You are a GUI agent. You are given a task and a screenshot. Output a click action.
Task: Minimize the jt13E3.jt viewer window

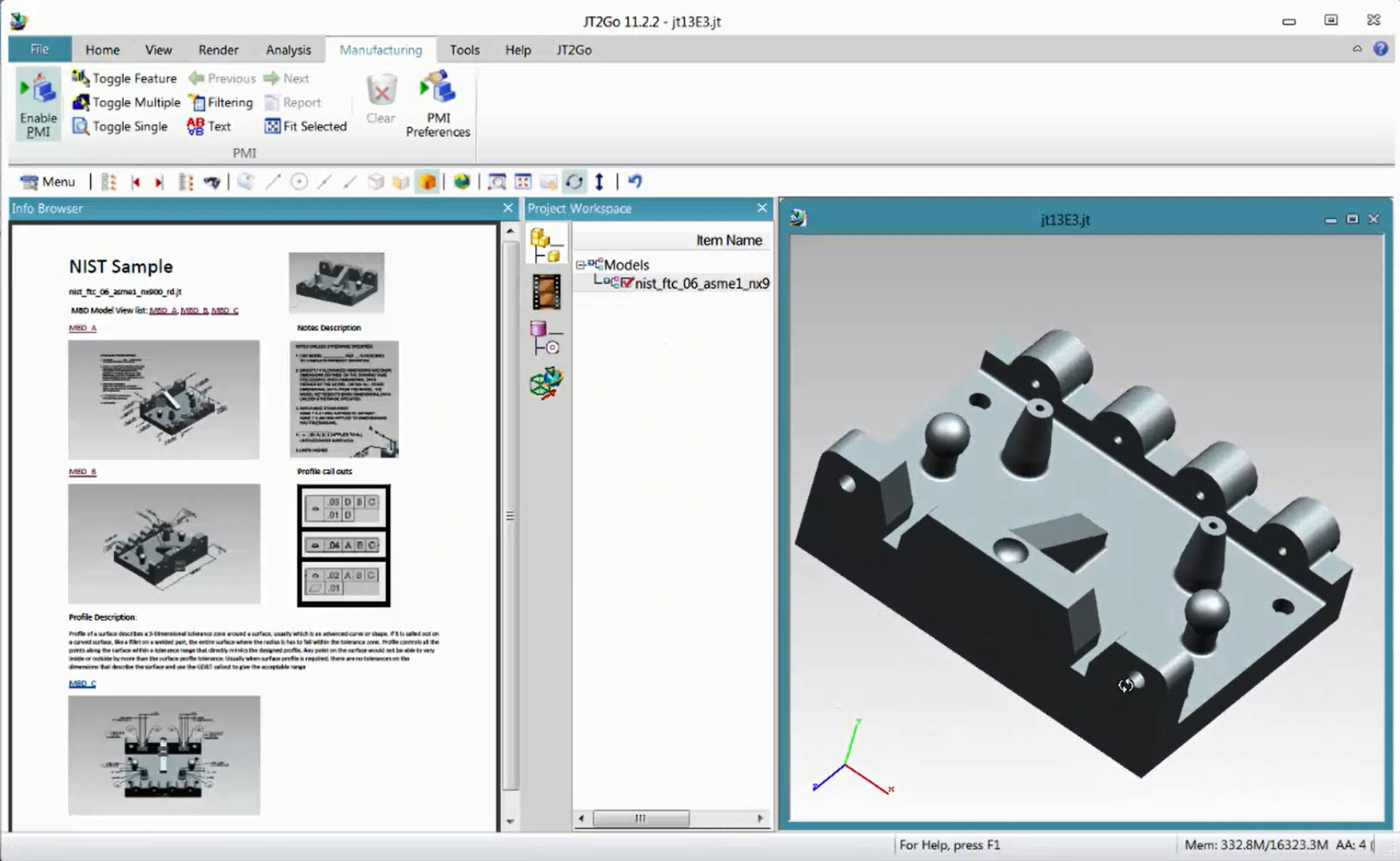click(1330, 219)
